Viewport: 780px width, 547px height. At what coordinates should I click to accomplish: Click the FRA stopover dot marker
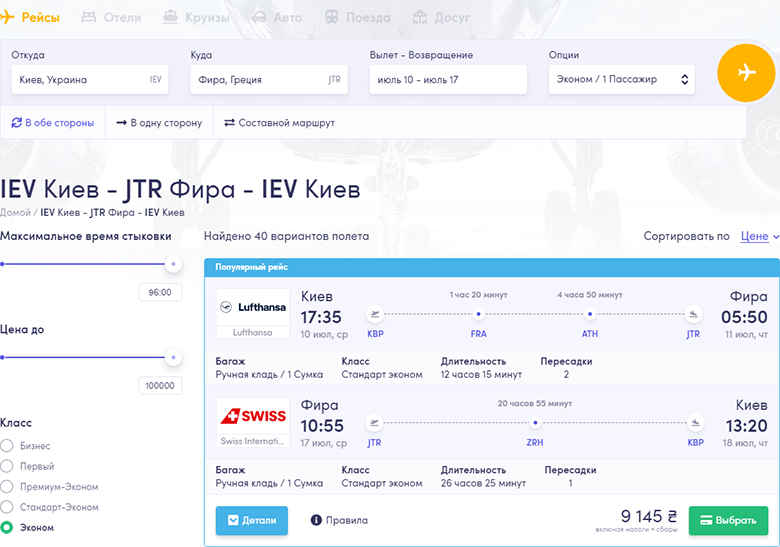[479, 313]
